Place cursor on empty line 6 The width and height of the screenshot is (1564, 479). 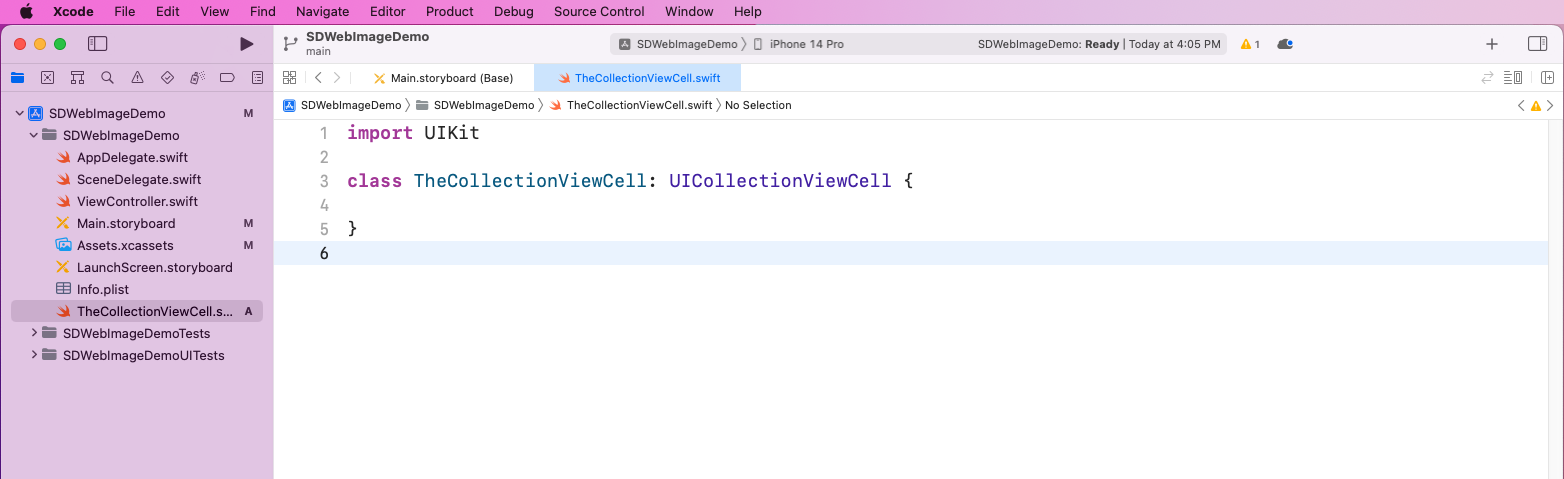coord(911,253)
